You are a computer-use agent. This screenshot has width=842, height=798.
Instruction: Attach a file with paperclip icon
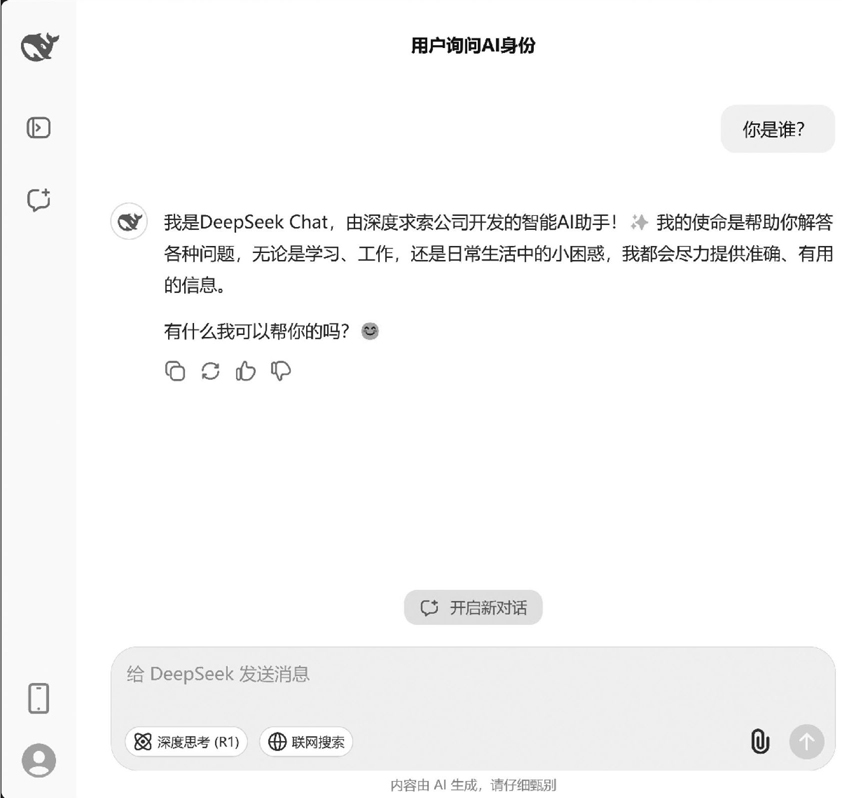coord(759,742)
